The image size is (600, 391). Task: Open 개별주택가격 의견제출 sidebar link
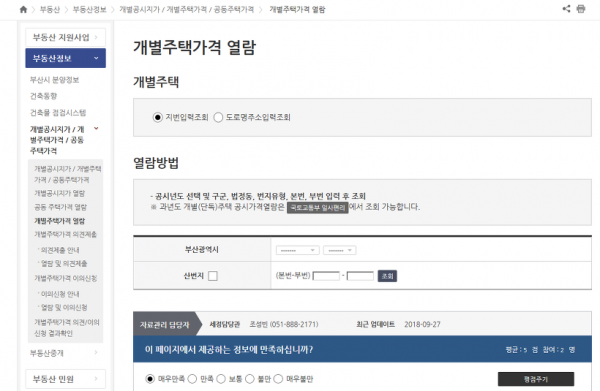pos(65,234)
